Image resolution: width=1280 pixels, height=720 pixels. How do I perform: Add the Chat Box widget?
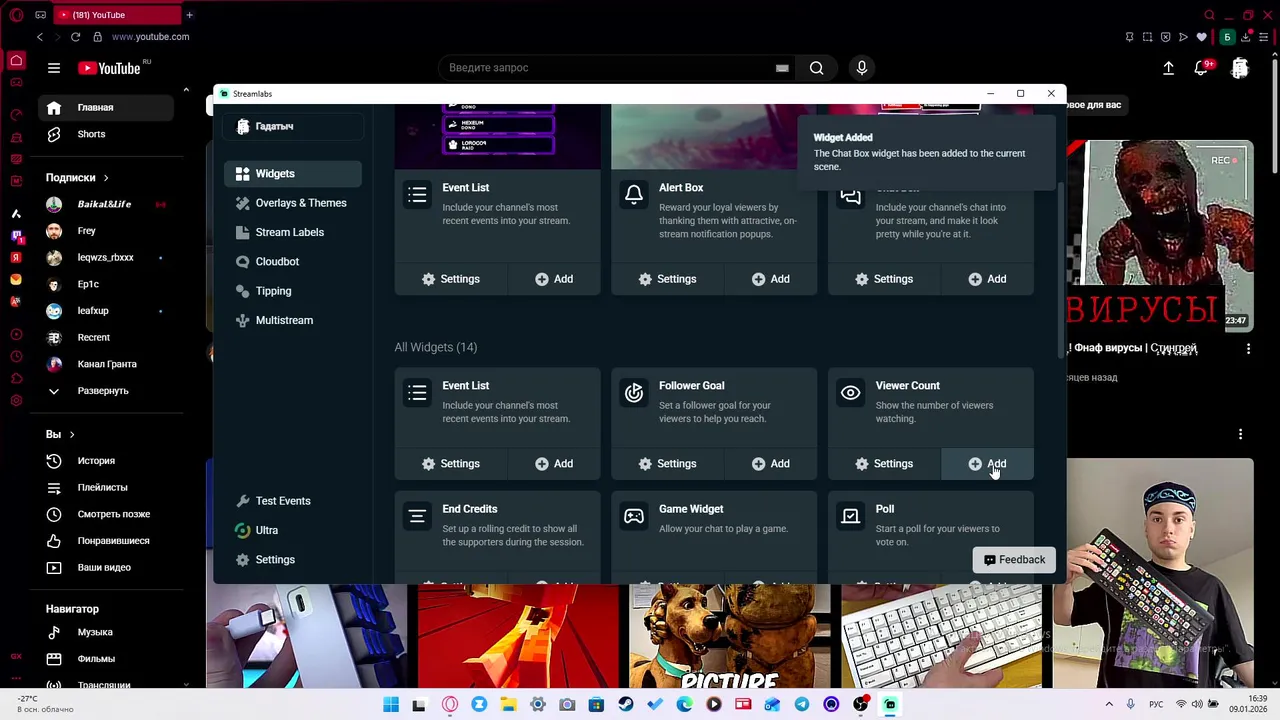tap(987, 279)
